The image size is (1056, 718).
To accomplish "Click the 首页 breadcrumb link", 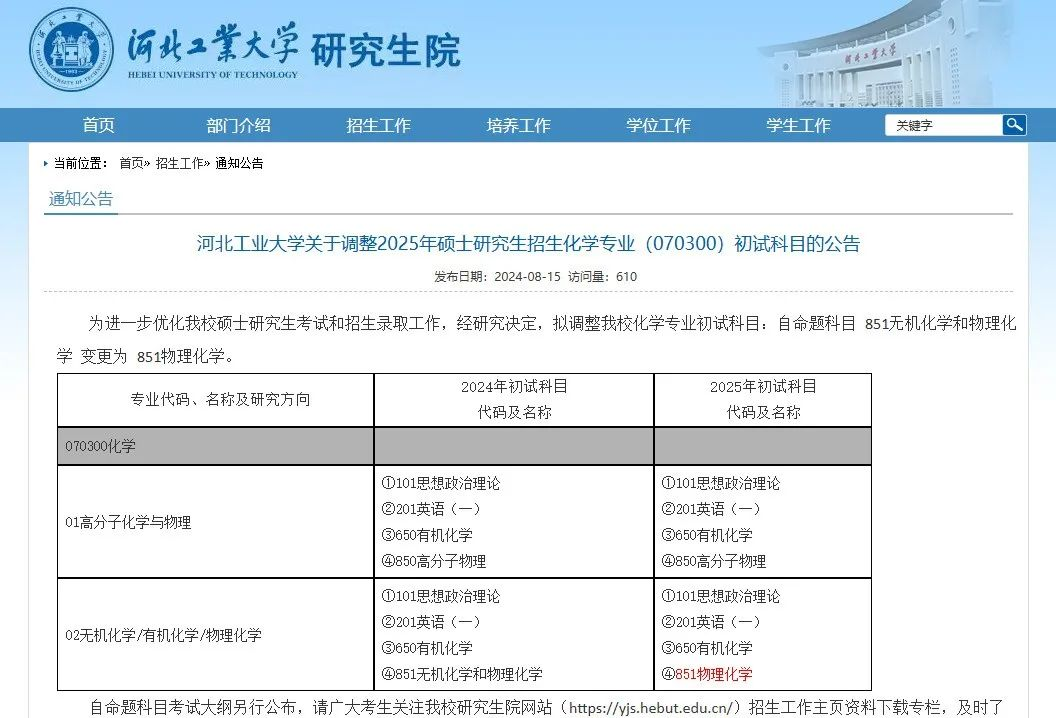I will [x=131, y=163].
